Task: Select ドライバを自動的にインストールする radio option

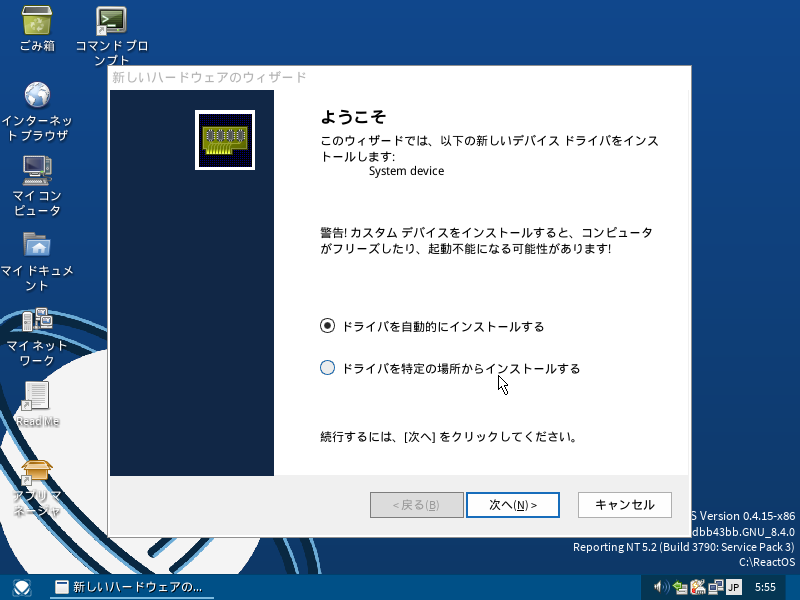Action: 432,326
